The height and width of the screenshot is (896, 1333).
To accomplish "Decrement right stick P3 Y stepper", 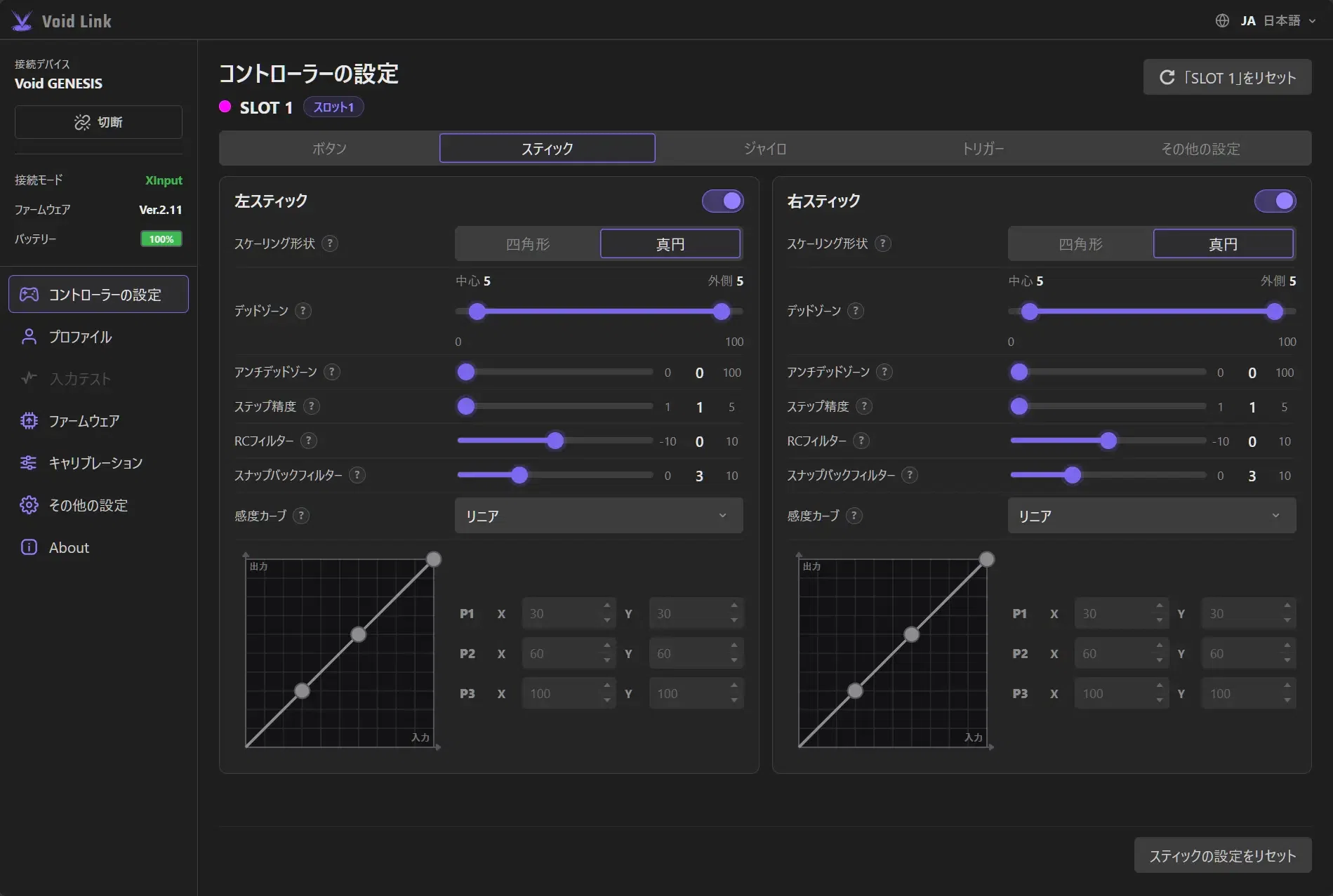I will [1287, 700].
